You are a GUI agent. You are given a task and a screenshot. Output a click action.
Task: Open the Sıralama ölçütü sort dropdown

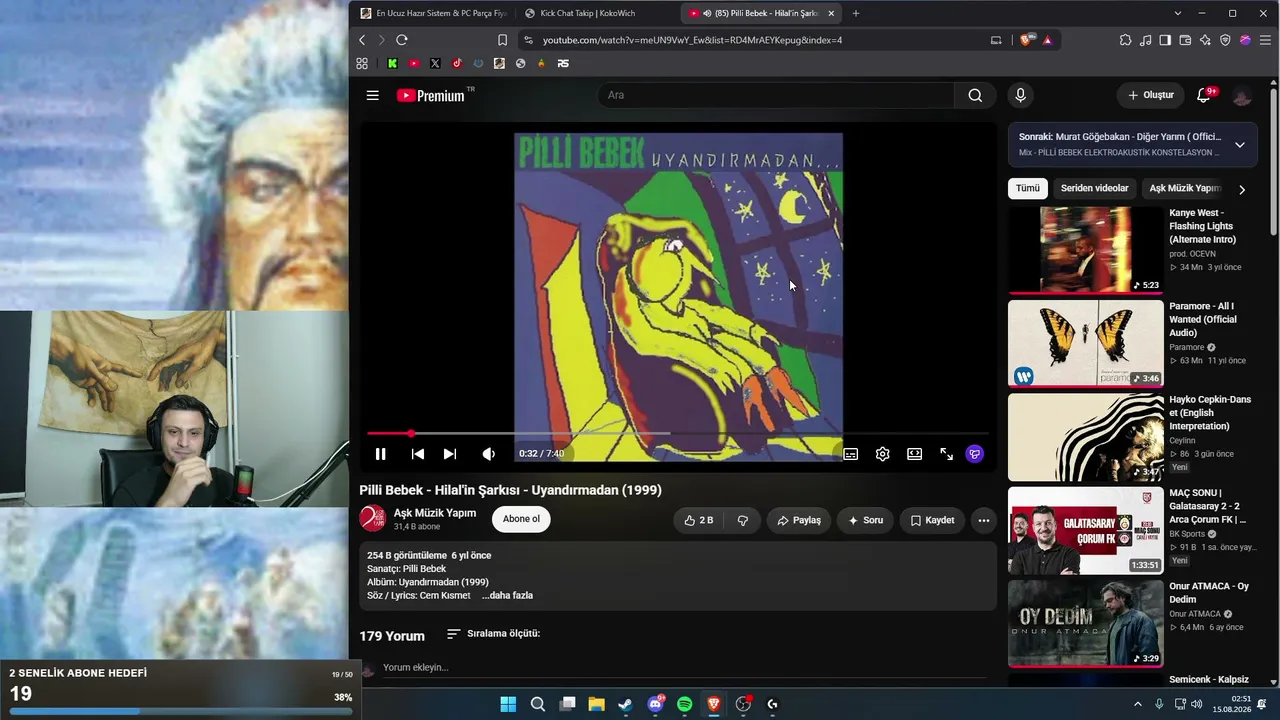[493, 634]
